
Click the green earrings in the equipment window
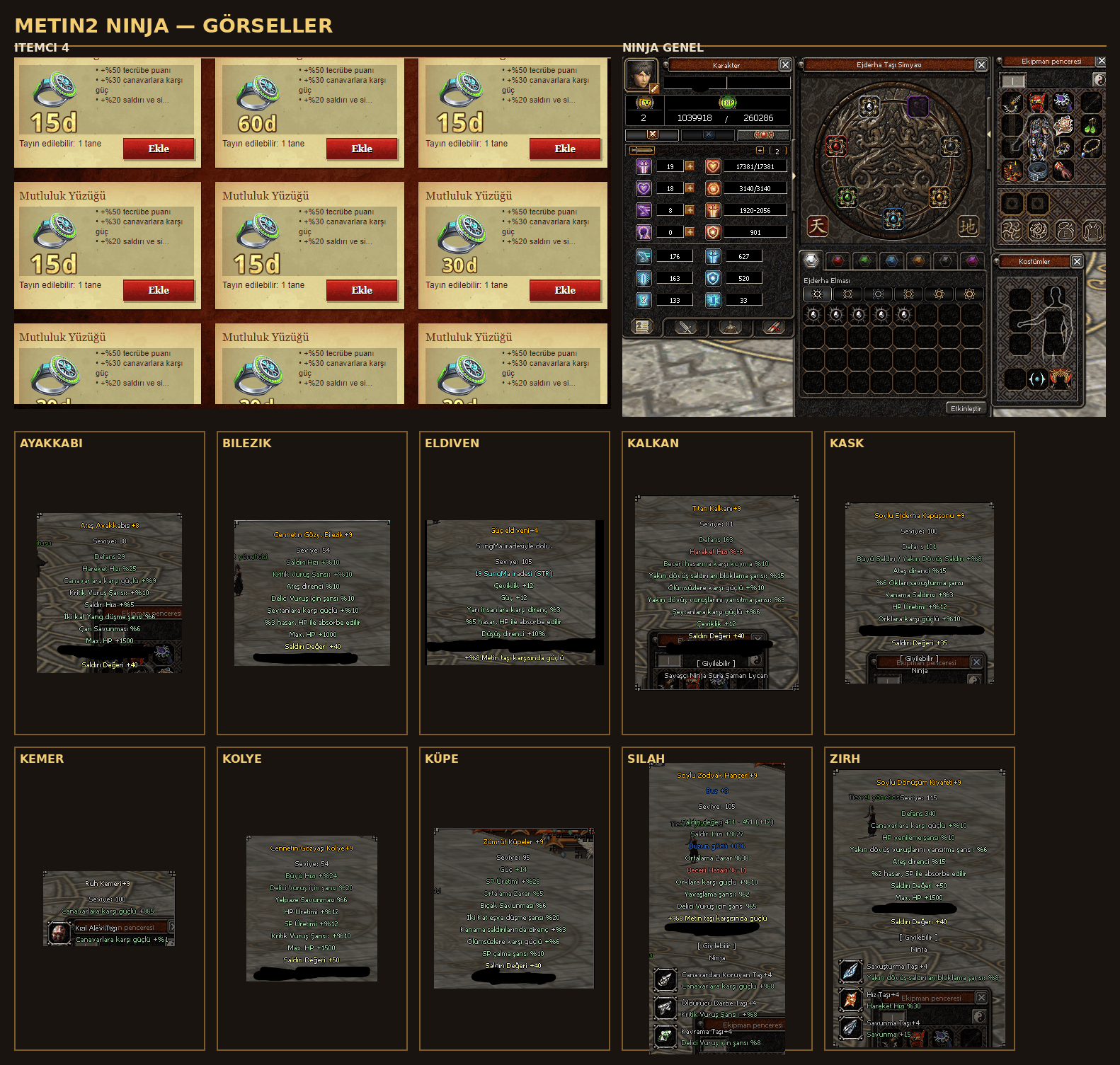[x=1092, y=126]
